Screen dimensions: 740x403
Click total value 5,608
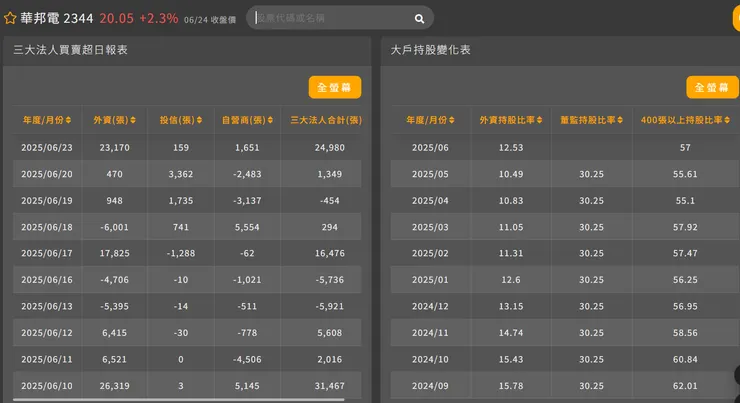click(329, 333)
